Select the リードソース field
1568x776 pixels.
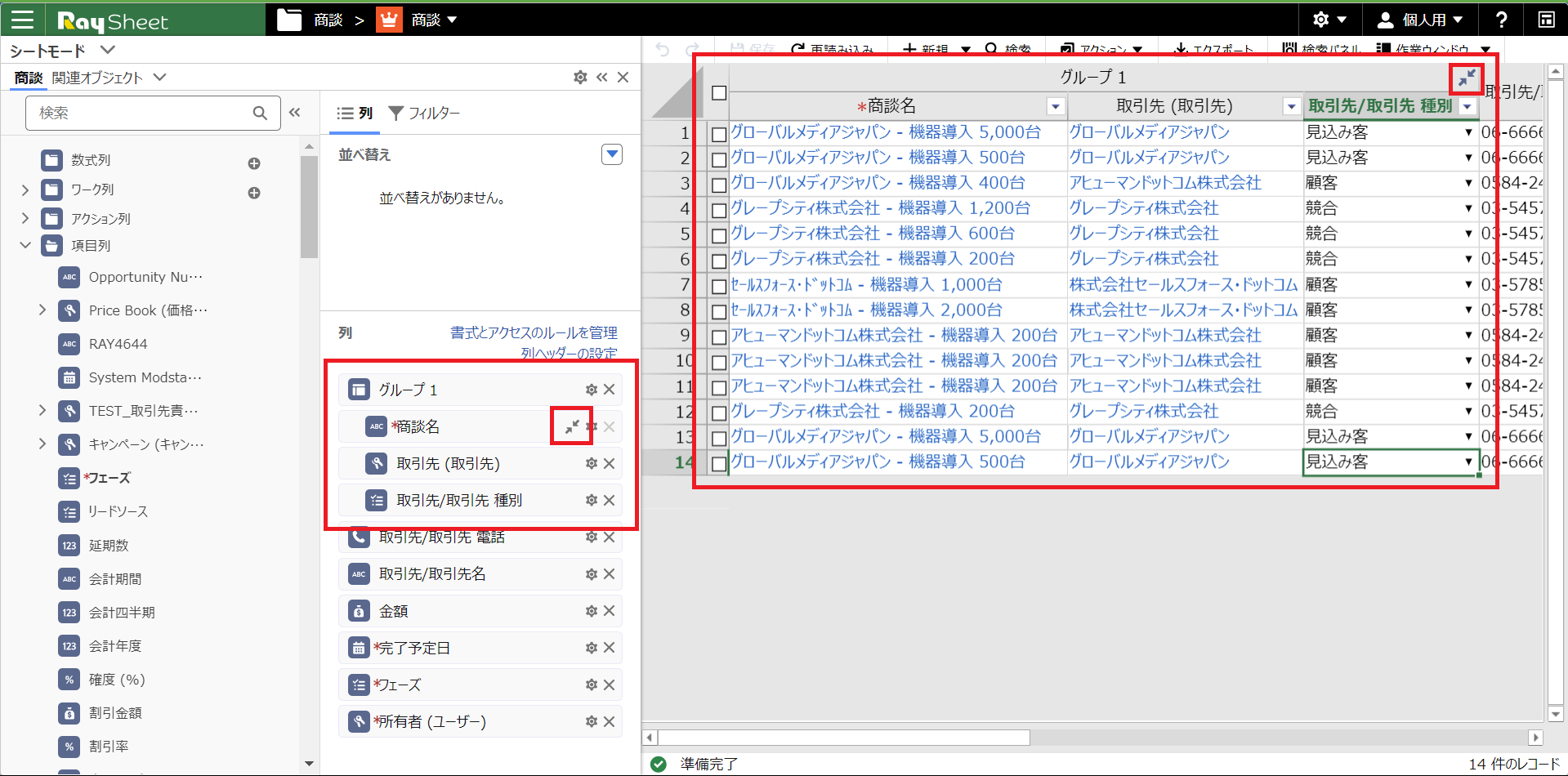(x=118, y=511)
